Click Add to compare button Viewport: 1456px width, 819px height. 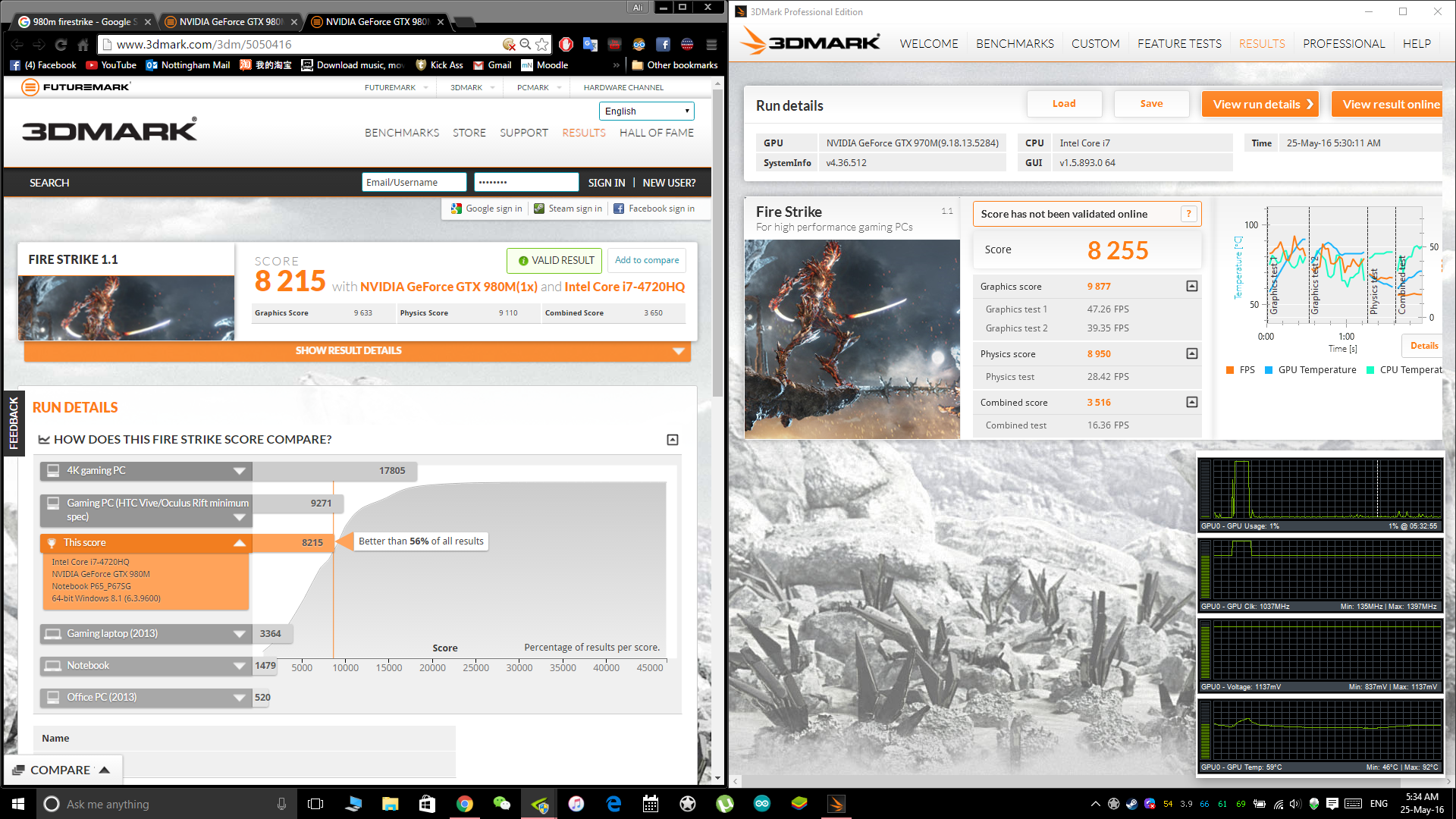(647, 260)
